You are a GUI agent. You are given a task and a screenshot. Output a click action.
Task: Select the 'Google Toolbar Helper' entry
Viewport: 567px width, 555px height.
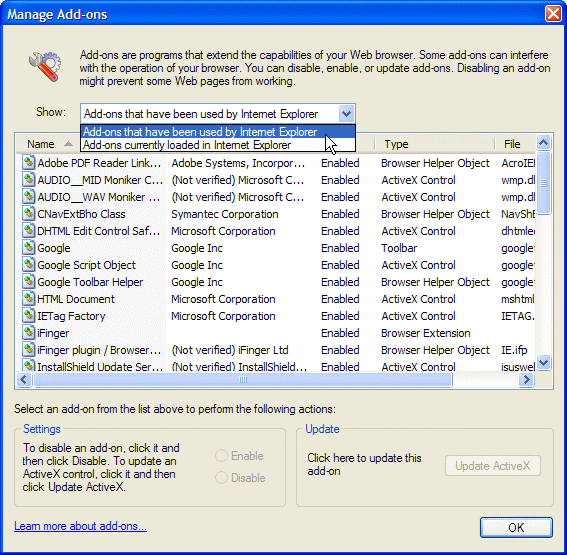pyautogui.click(x=90, y=282)
